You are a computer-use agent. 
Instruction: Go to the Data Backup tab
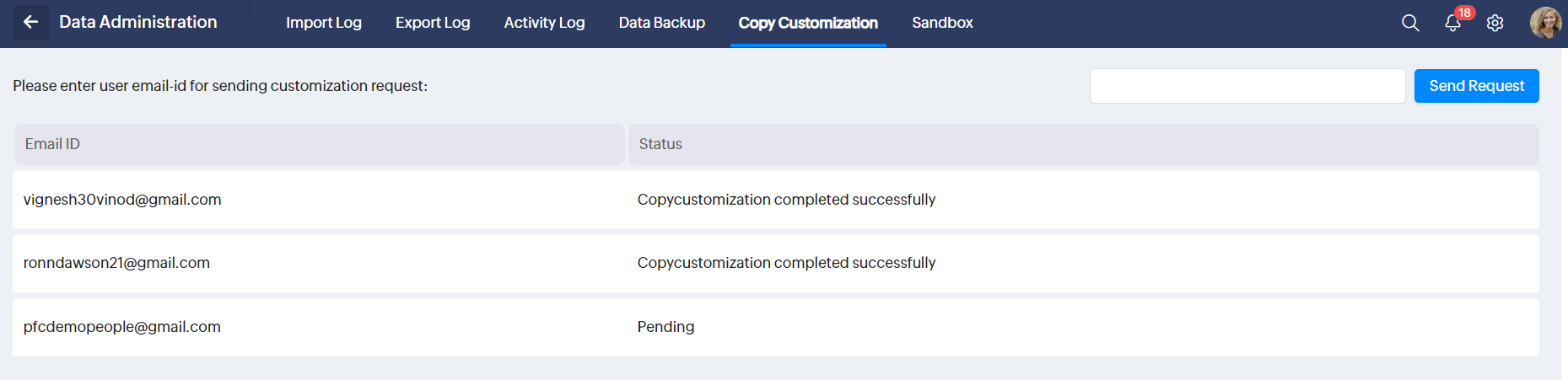(x=661, y=23)
